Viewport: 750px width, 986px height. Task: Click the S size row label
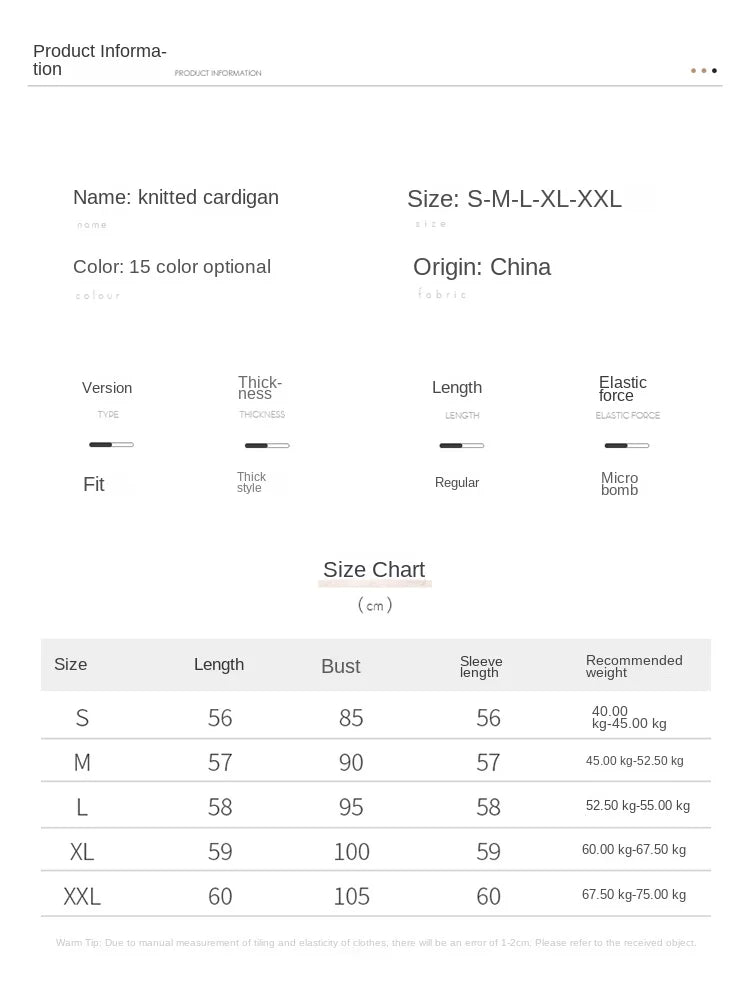point(82,717)
